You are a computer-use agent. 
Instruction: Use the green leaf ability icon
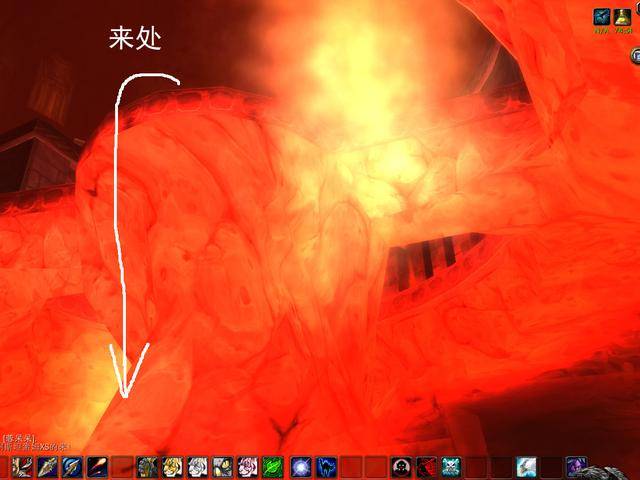point(273,467)
